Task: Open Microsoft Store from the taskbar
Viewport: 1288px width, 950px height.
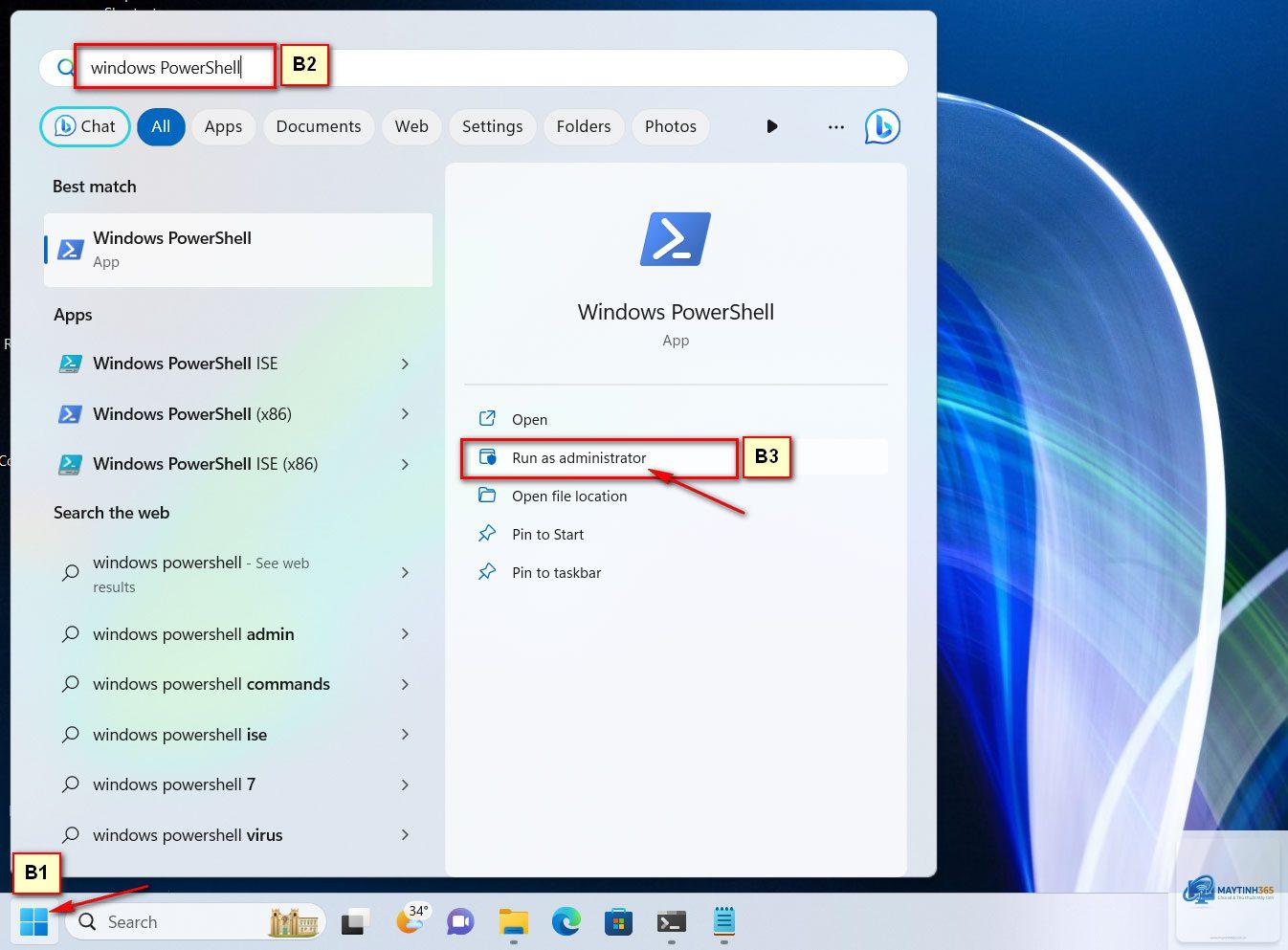Action: pyautogui.click(x=618, y=922)
